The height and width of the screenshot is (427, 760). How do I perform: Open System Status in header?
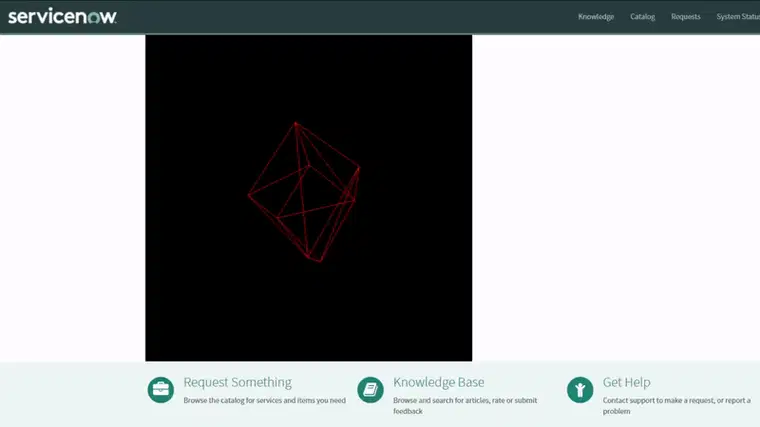[x=738, y=16]
